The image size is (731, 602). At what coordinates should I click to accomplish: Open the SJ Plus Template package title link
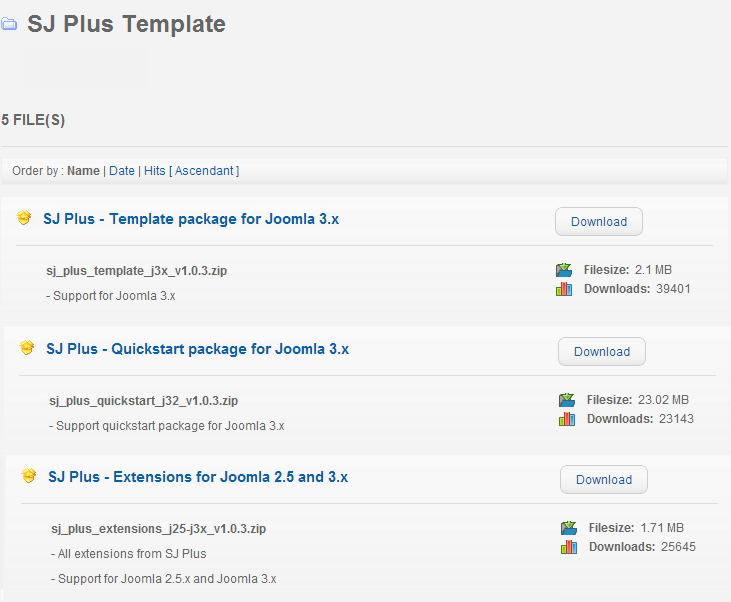[191, 219]
